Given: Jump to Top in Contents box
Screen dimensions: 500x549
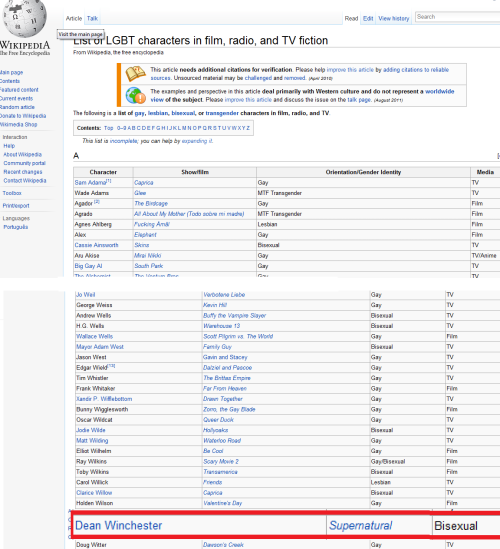Looking at the screenshot, I should tap(109, 128).
